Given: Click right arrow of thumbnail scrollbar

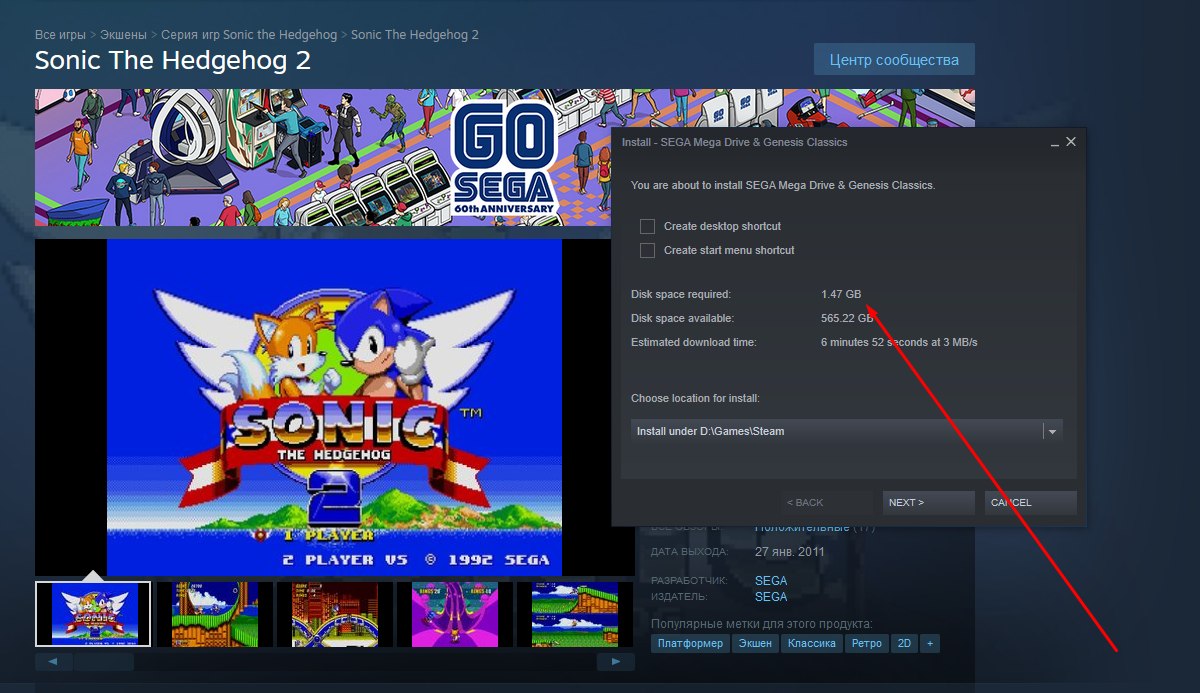Looking at the screenshot, I should click(x=615, y=662).
